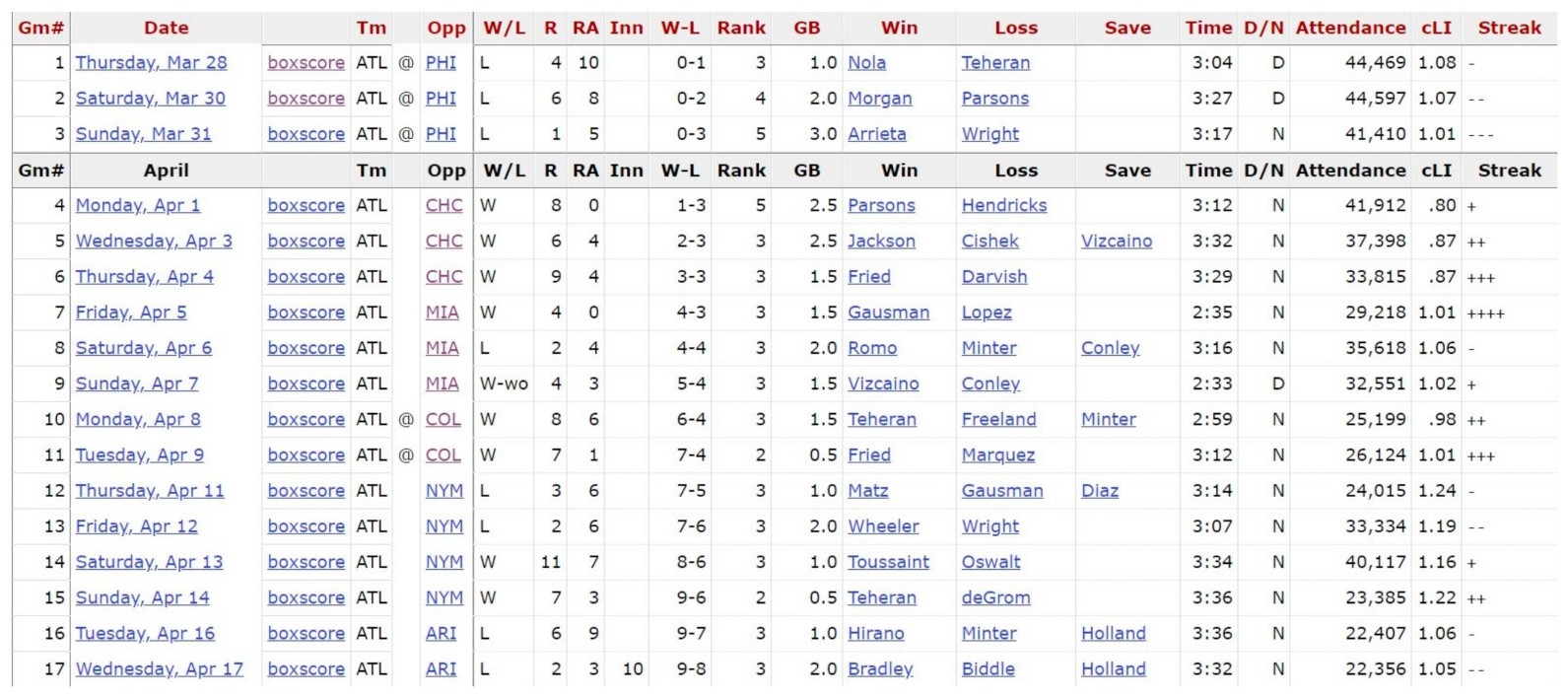Image resolution: width=1568 pixels, height=697 pixels.
Task: Open the Cishek player link
Action: tap(989, 242)
